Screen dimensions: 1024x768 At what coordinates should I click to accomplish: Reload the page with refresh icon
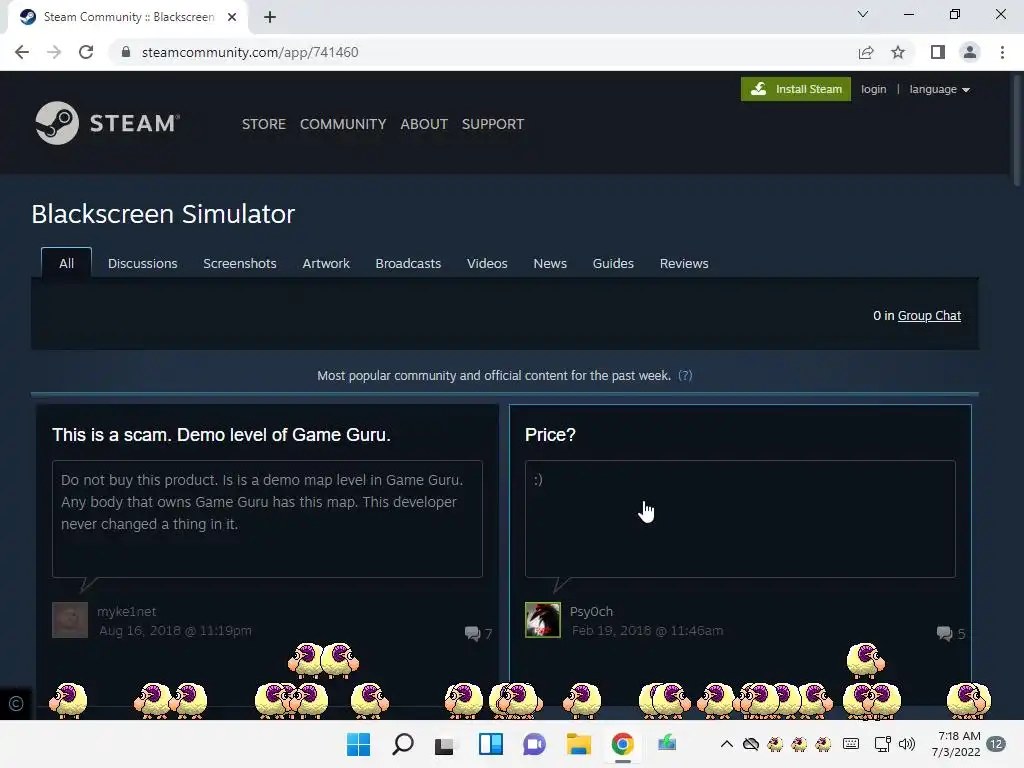pyautogui.click(x=86, y=52)
